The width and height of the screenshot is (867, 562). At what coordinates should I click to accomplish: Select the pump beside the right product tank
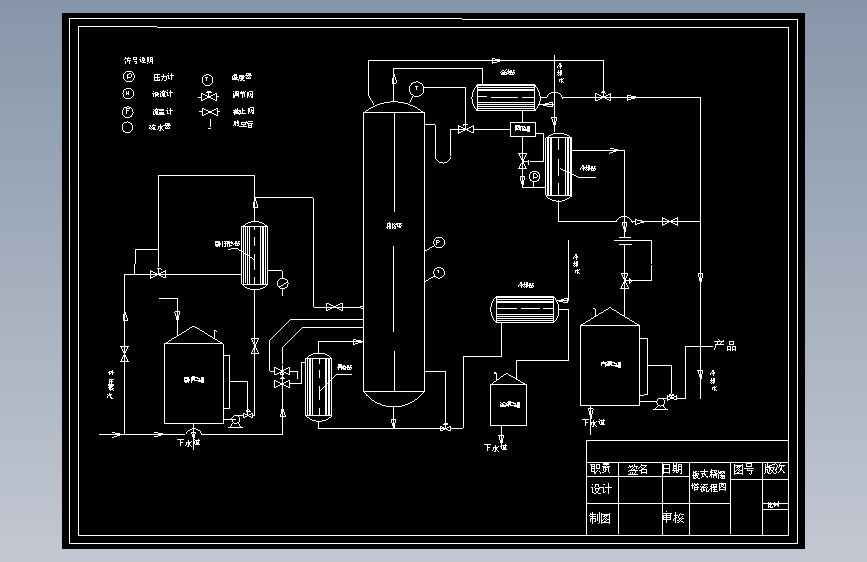[x=659, y=404]
